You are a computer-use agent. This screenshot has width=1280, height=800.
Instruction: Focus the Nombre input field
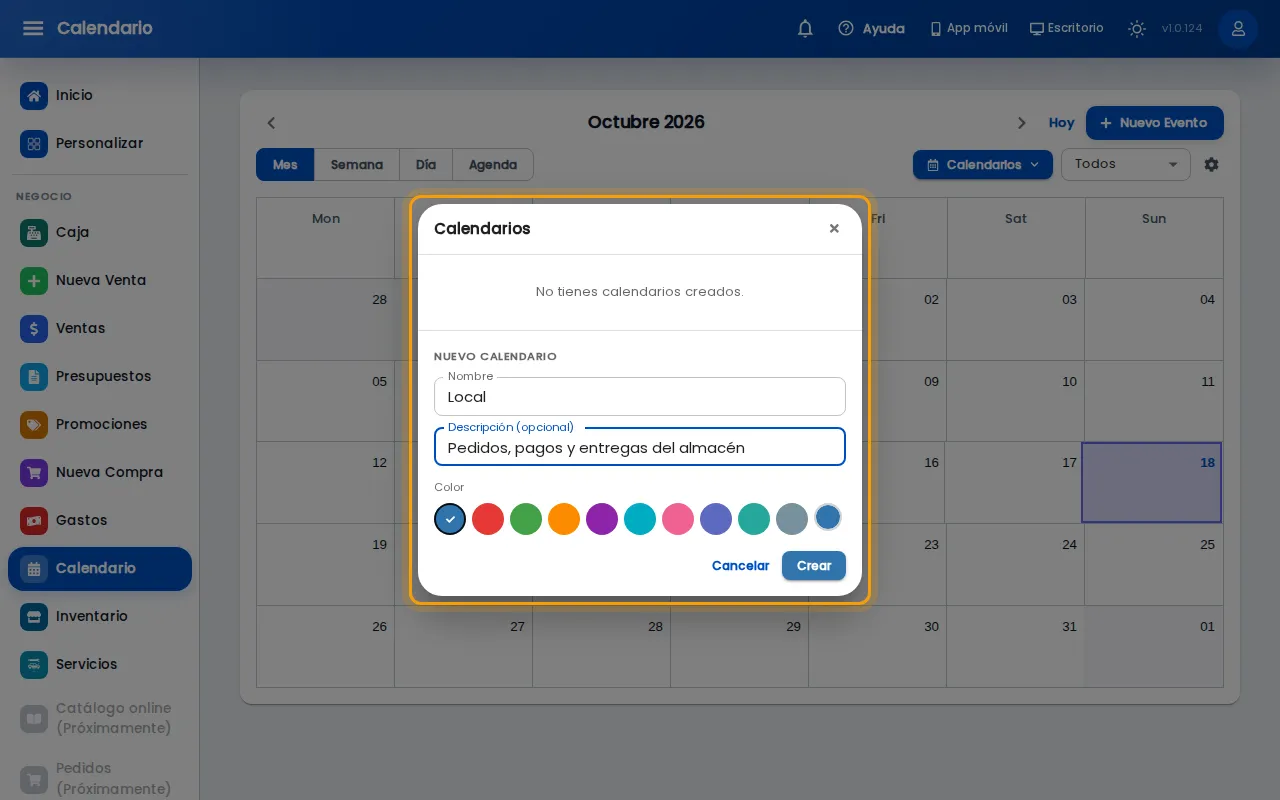pos(640,397)
